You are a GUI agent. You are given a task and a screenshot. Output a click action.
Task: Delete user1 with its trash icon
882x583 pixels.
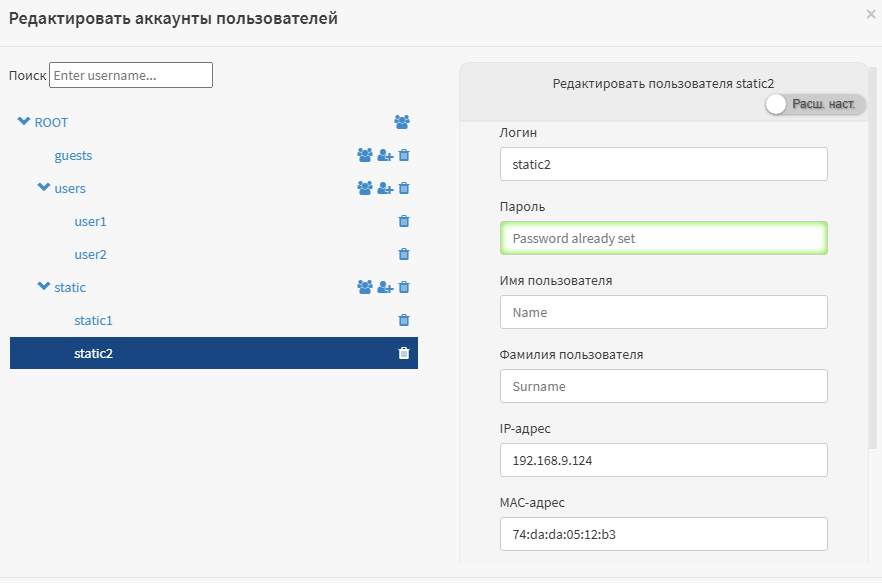(x=404, y=221)
